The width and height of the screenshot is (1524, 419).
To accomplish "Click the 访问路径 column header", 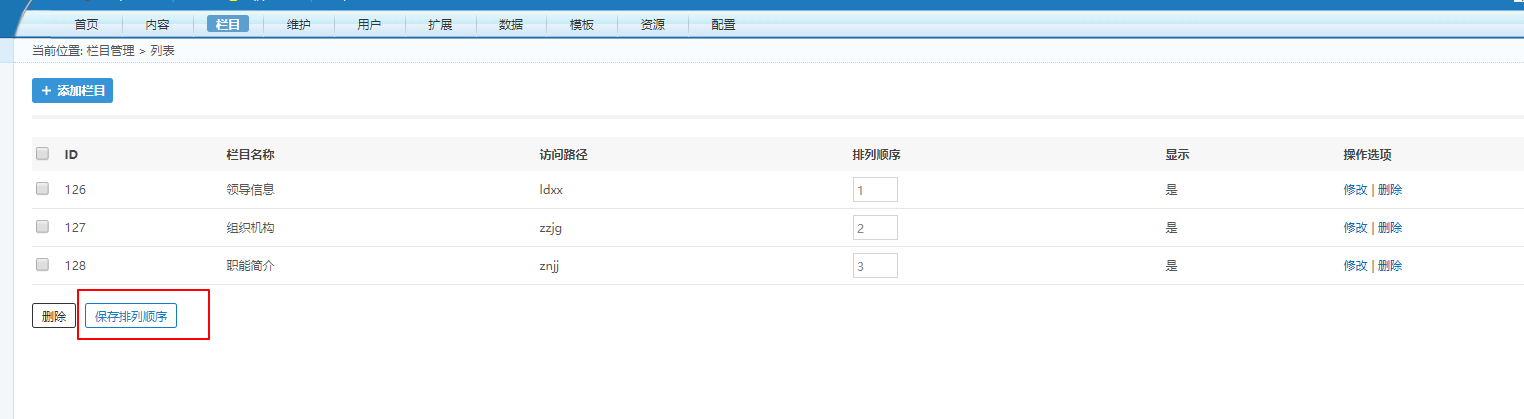I will coord(563,155).
